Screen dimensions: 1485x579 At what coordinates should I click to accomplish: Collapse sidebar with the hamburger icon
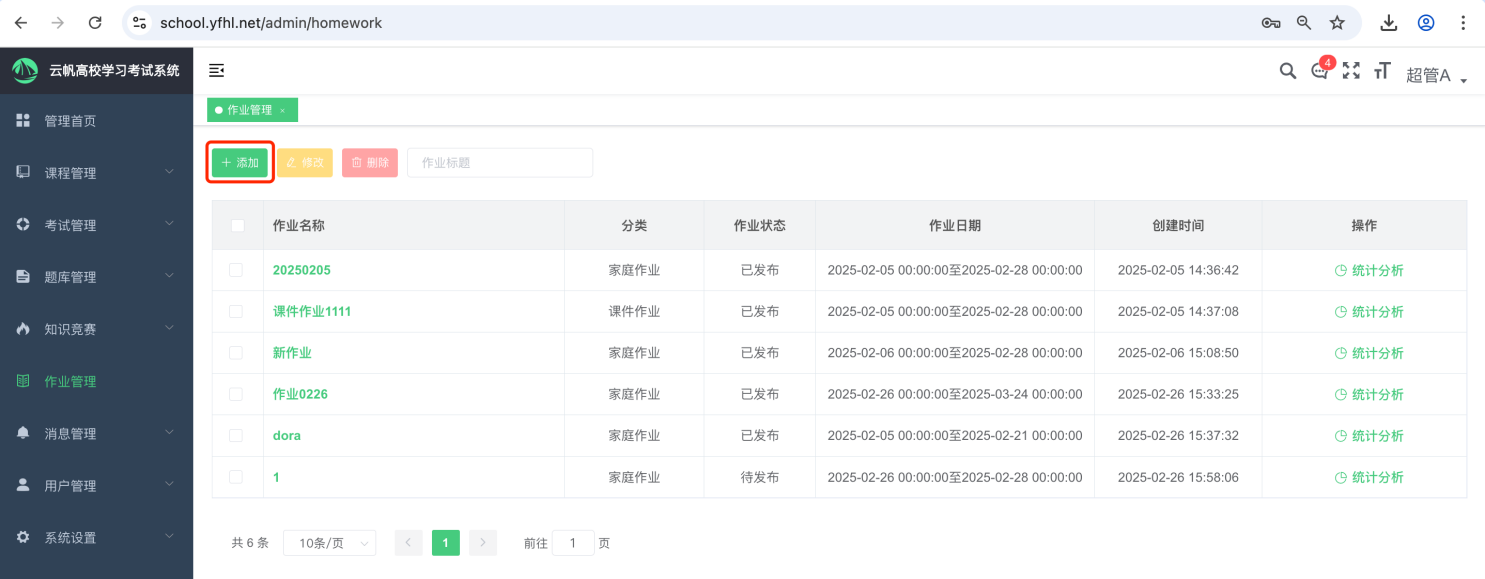coord(216,70)
